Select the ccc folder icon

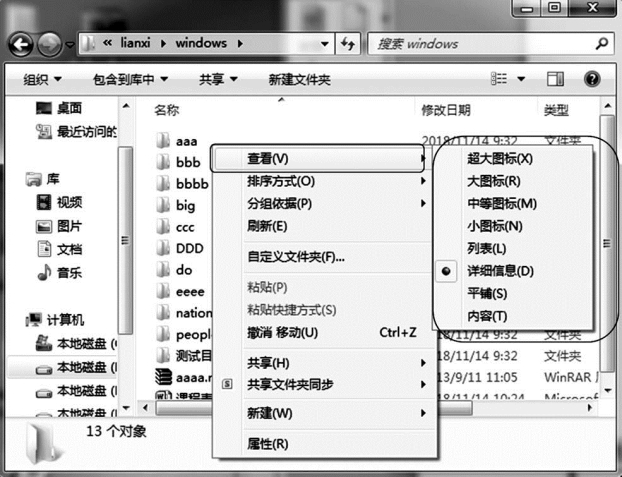click(x=163, y=227)
